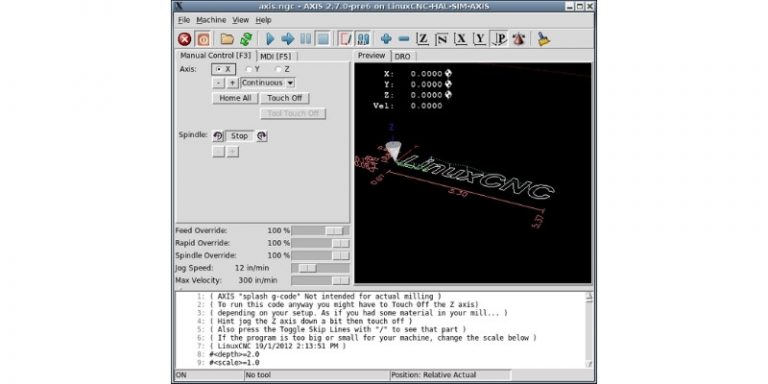Toggle the red Emergency Stop button

click(185, 39)
